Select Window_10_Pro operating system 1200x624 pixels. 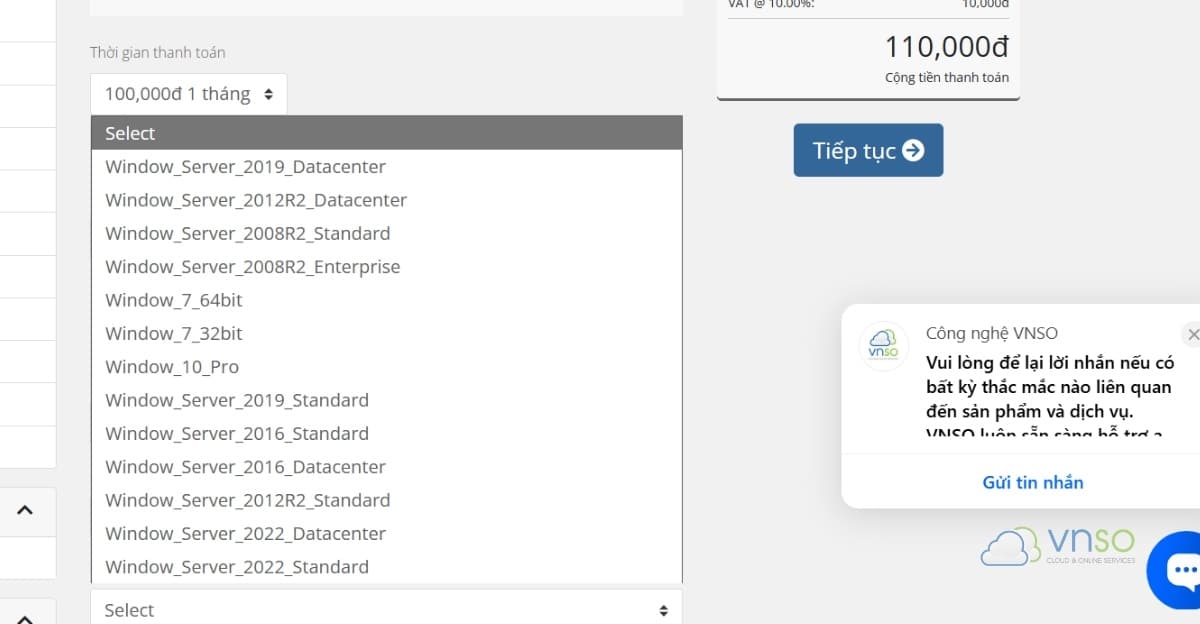pyautogui.click(x=386, y=367)
